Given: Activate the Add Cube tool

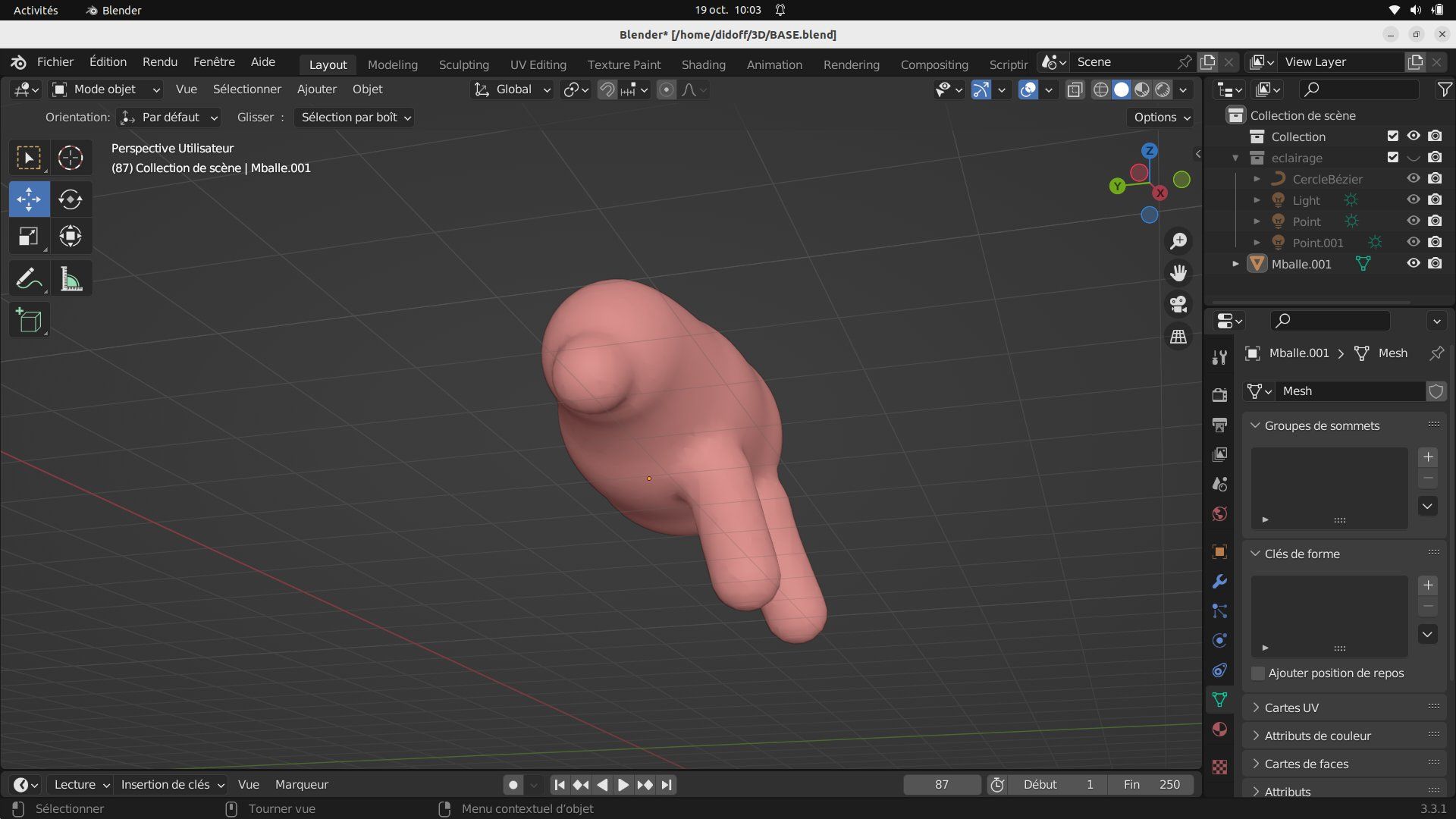Looking at the screenshot, I should pos(29,320).
